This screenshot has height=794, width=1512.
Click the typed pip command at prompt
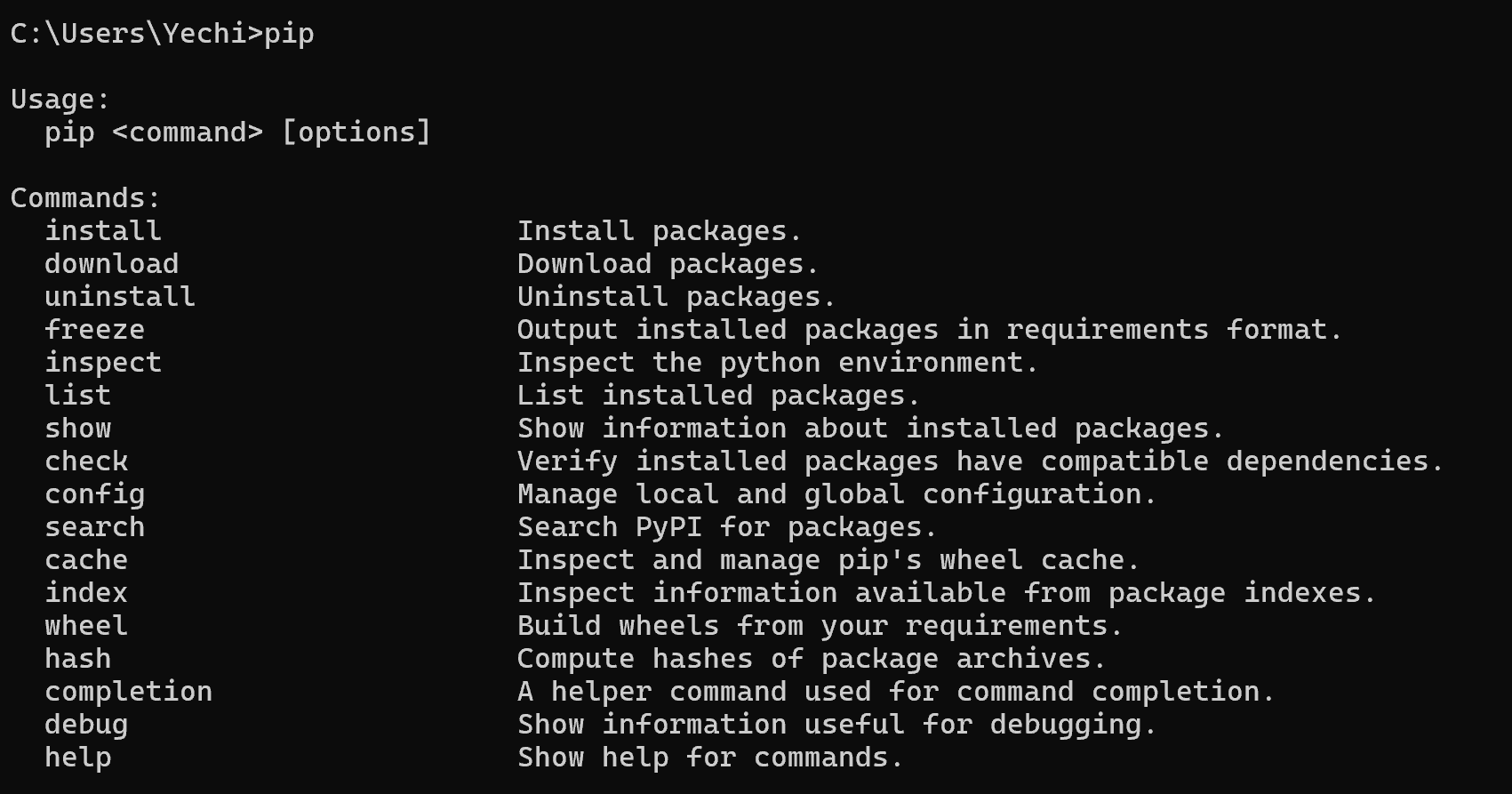click(x=289, y=34)
